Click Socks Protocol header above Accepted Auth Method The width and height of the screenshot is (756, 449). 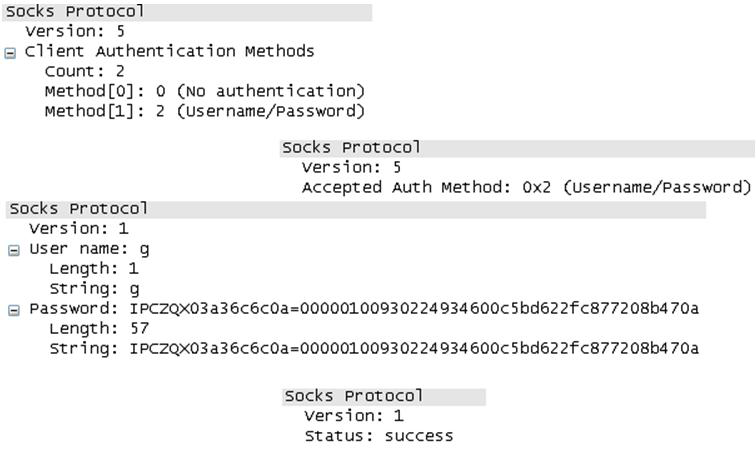click(x=351, y=148)
